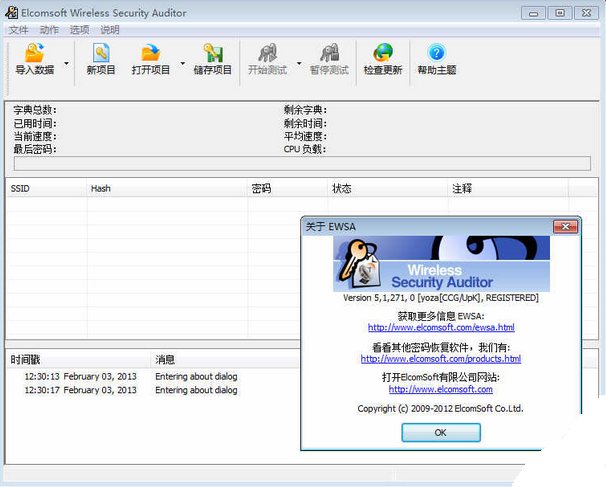Open the 动作 menu
The width and height of the screenshot is (606, 487).
[x=49, y=30]
